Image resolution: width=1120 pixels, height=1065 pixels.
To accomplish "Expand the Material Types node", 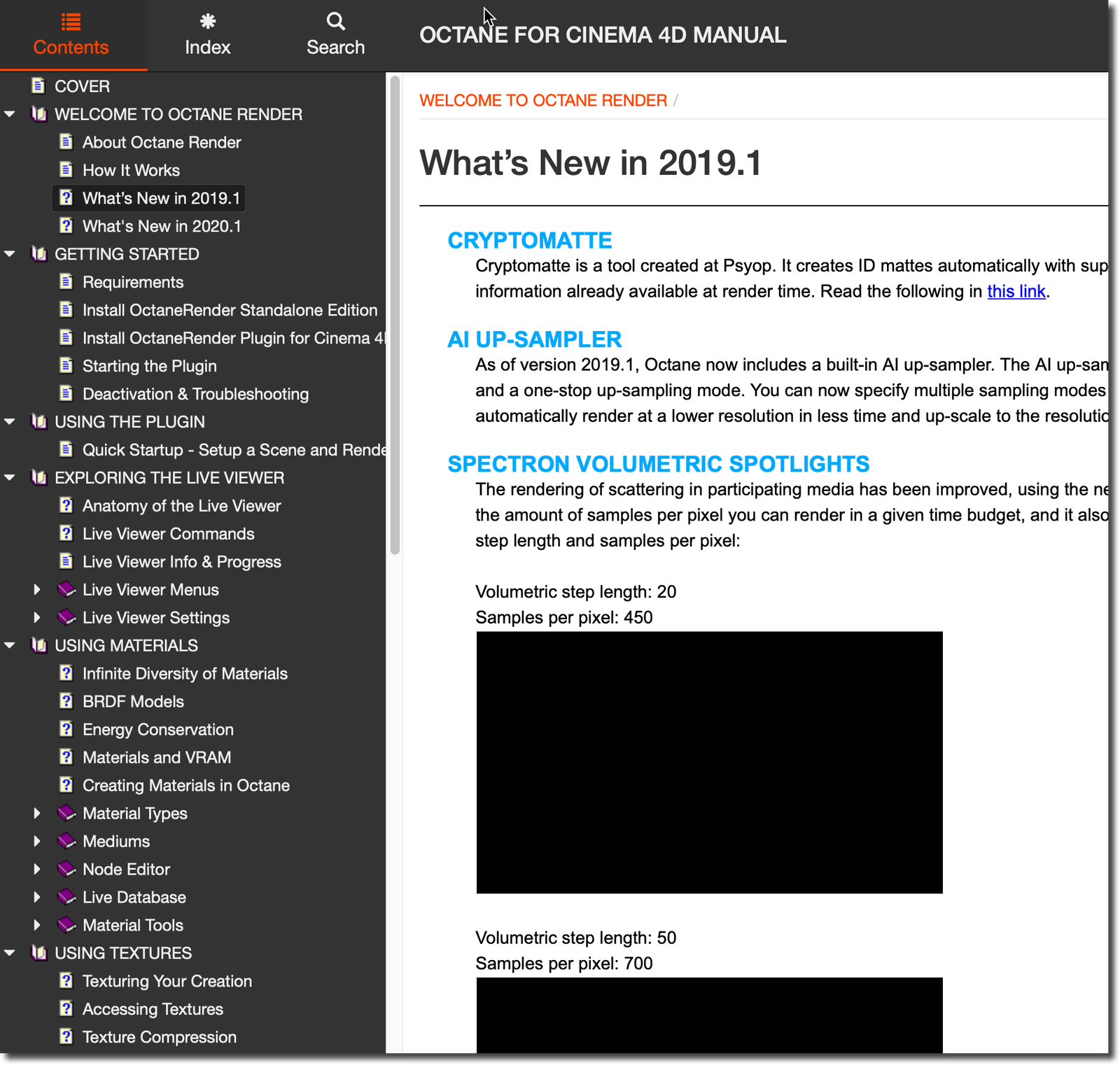I will (37, 813).
